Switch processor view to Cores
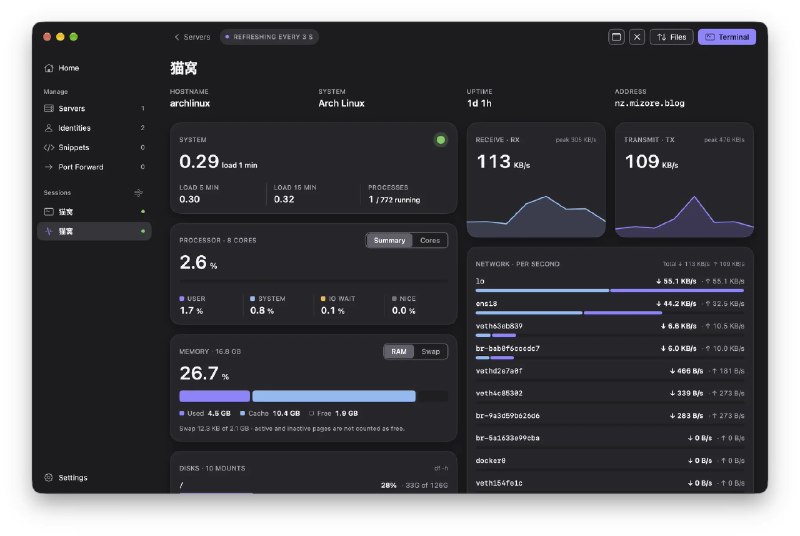This screenshot has height=536, width=800. [430, 240]
